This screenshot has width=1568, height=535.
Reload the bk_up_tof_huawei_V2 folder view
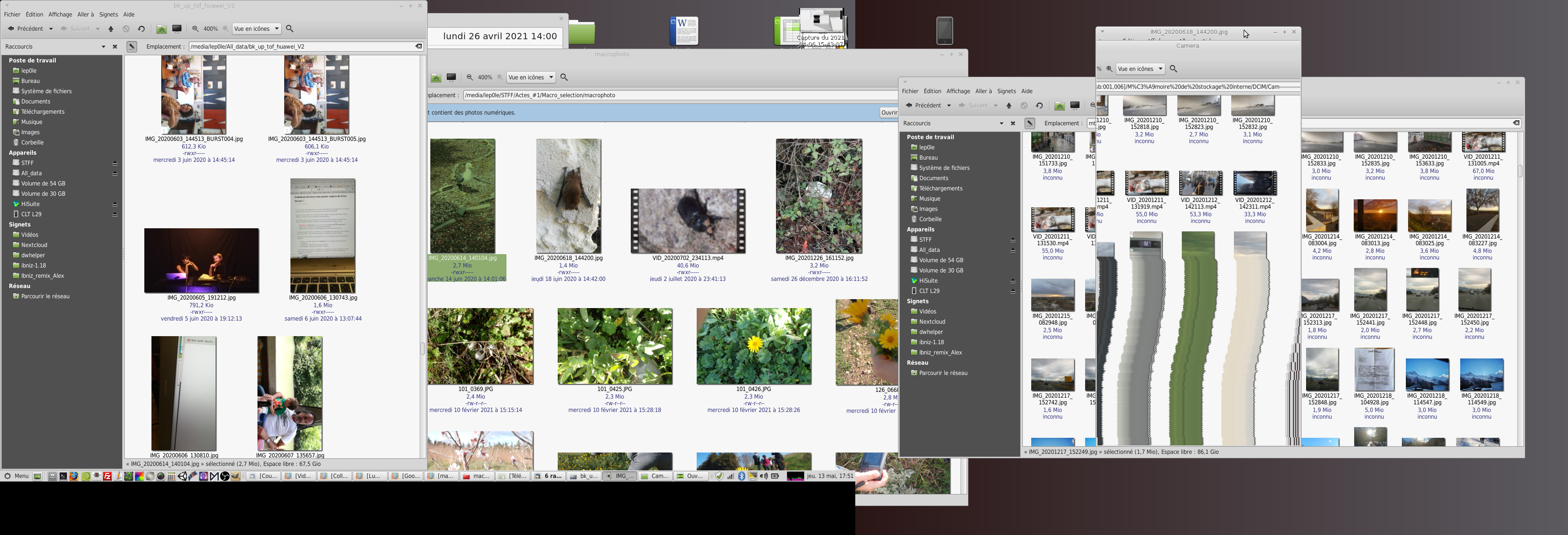pos(141,29)
